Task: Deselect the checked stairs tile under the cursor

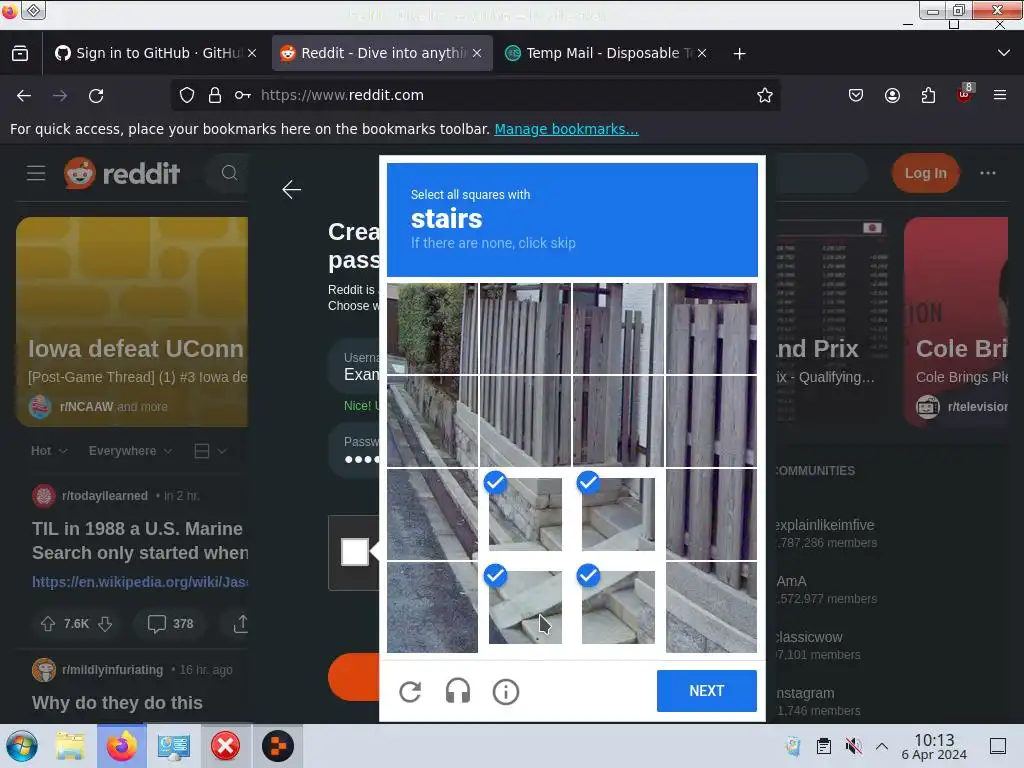Action: pyautogui.click(x=525, y=607)
